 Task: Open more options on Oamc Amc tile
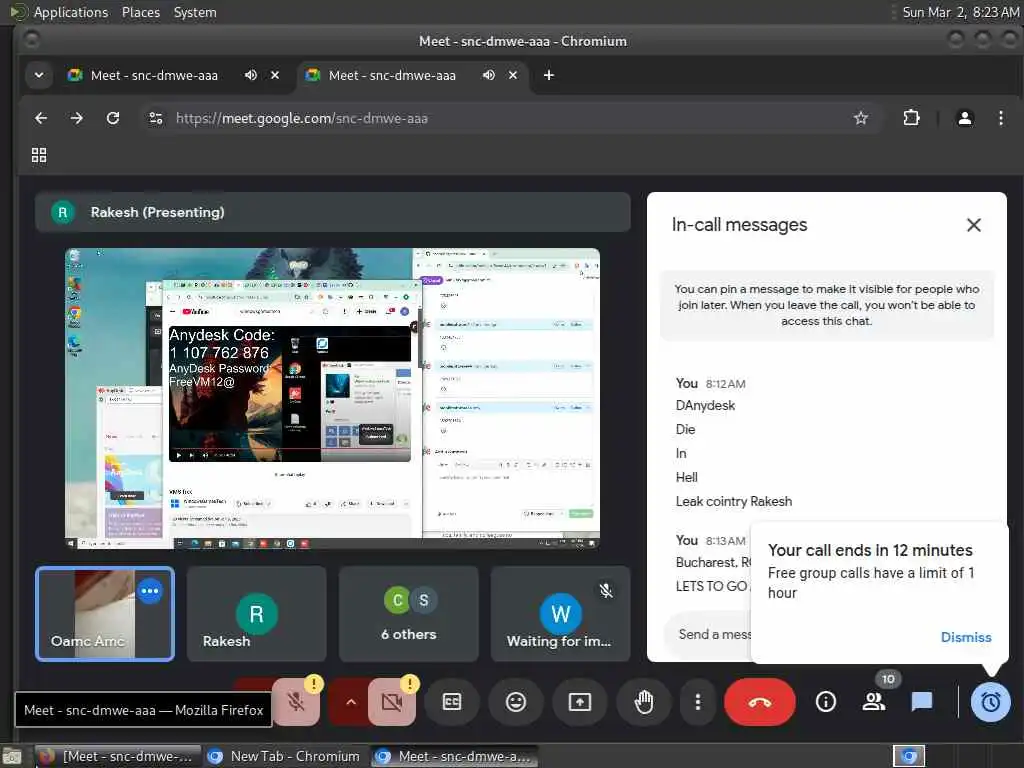[x=150, y=591]
